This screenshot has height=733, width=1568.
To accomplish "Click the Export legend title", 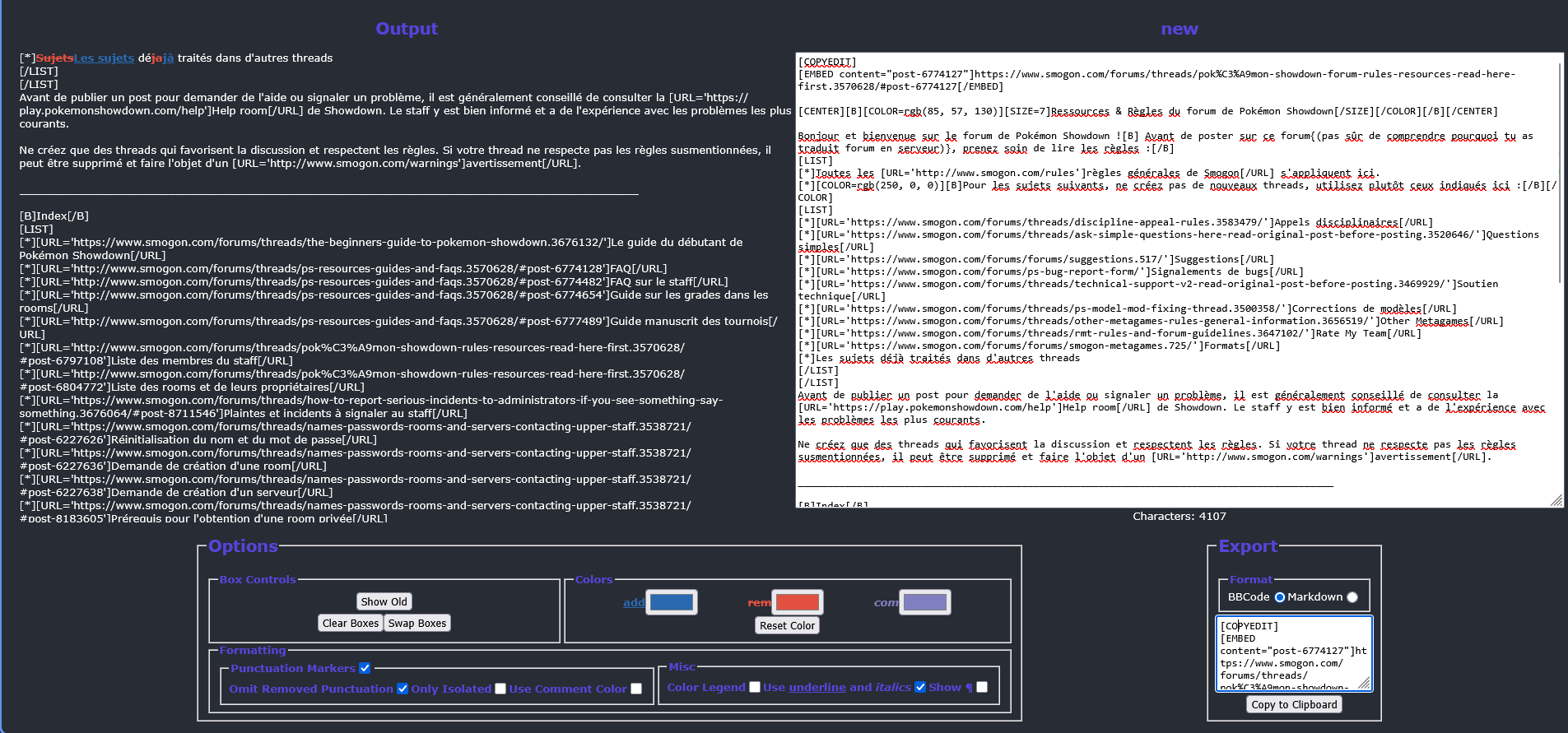I will (x=1248, y=546).
